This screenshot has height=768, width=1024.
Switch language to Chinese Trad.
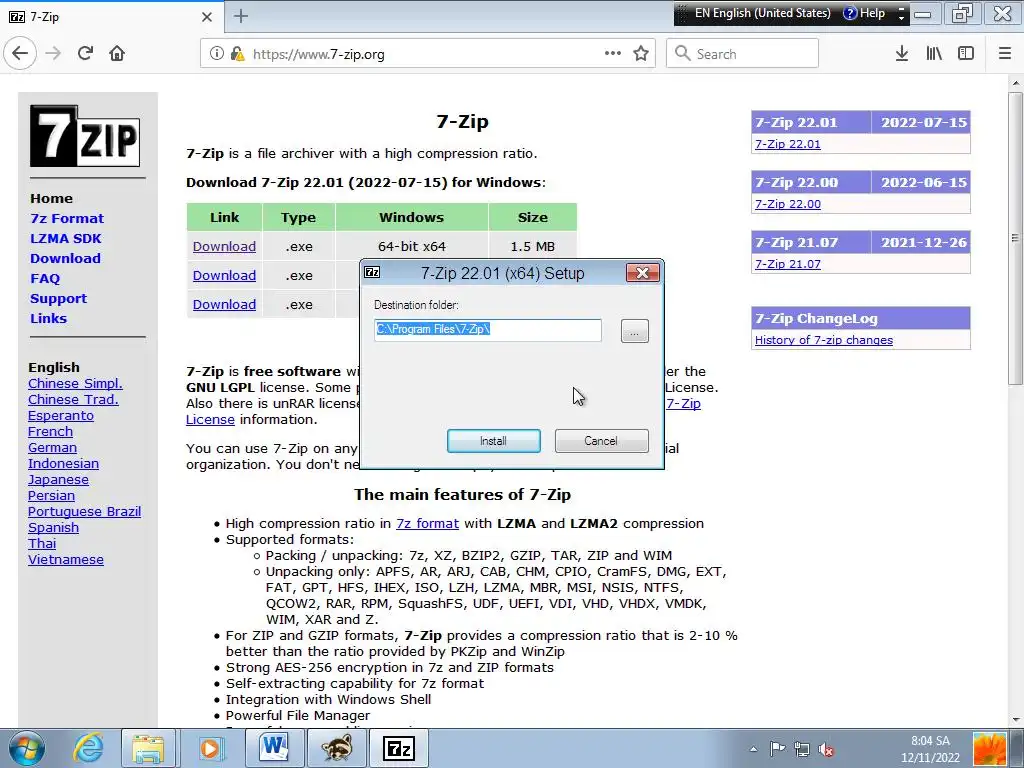[73, 400]
